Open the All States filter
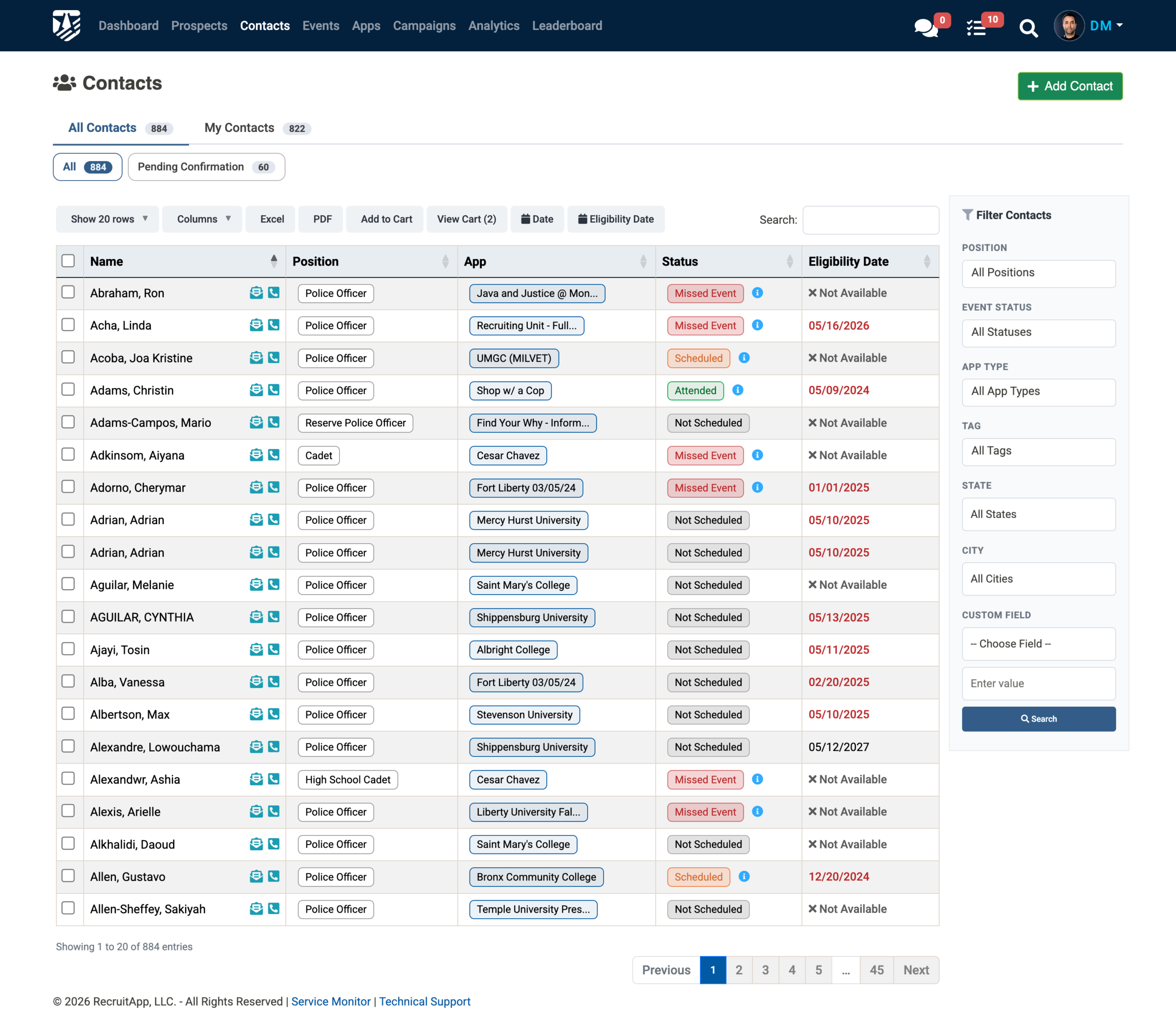 (1039, 514)
